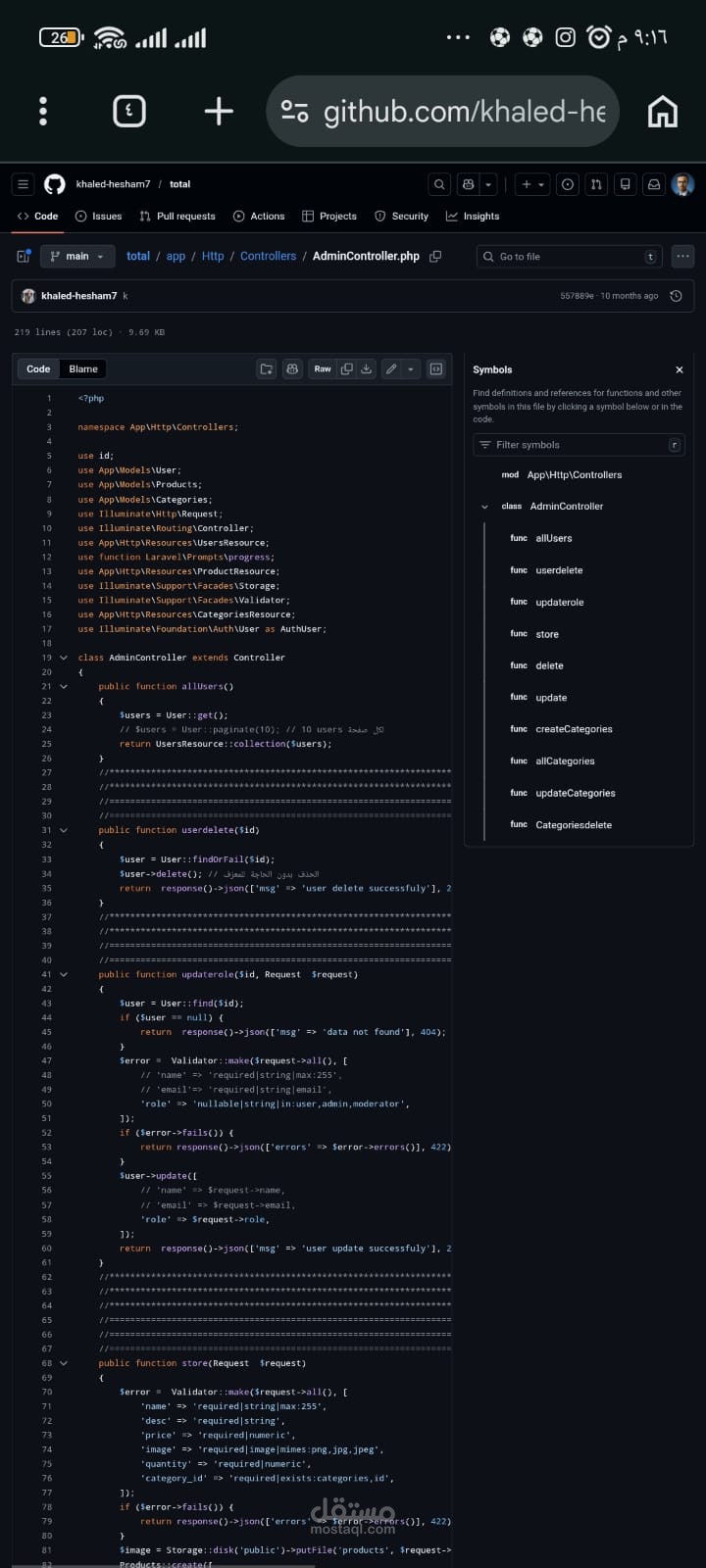Open commit history clock icon
This screenshot has height=1568, width=706.
676,296
